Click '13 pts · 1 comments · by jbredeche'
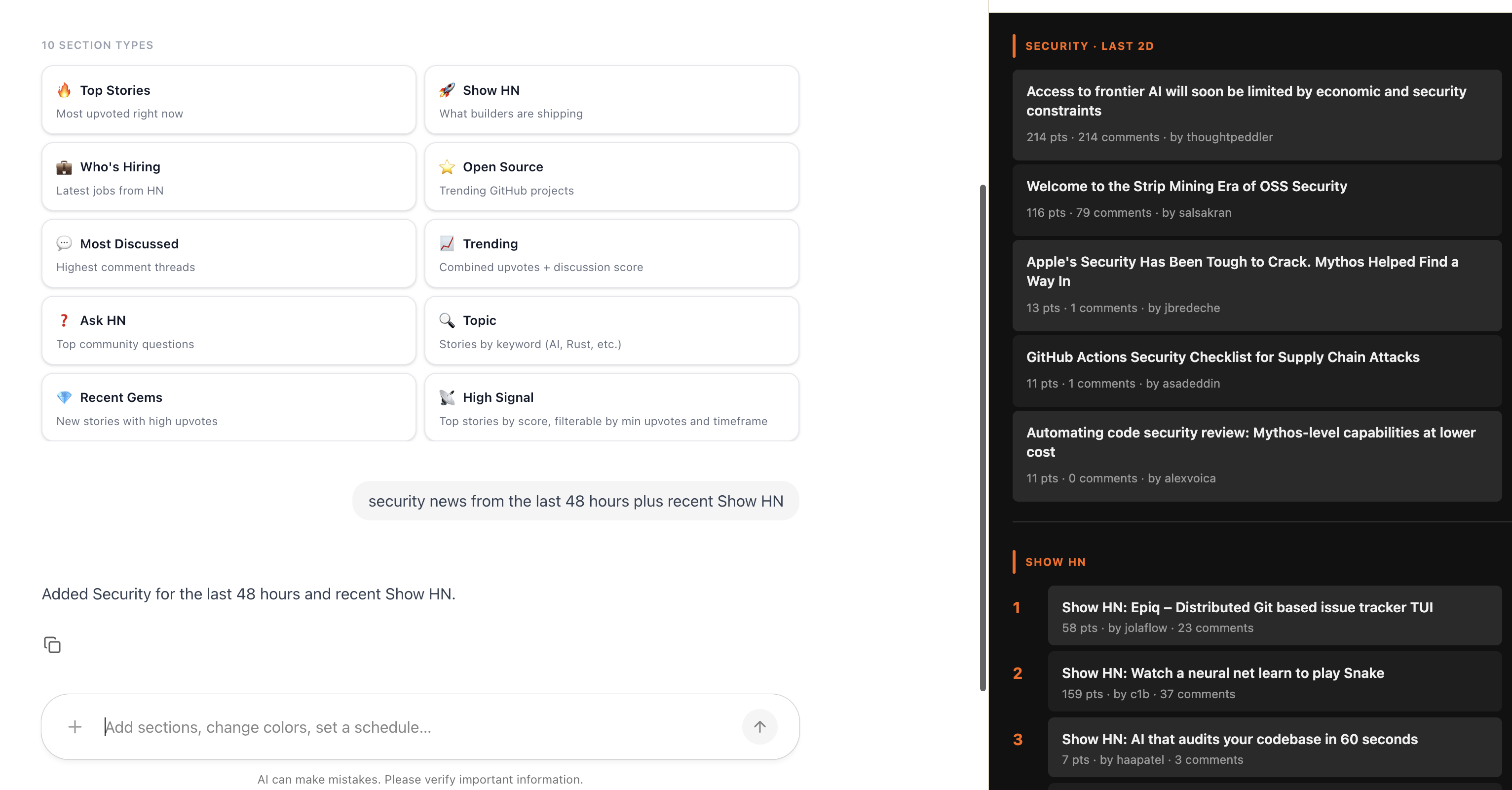This screenshot has width=1512, height=790. coord(1123,308)
